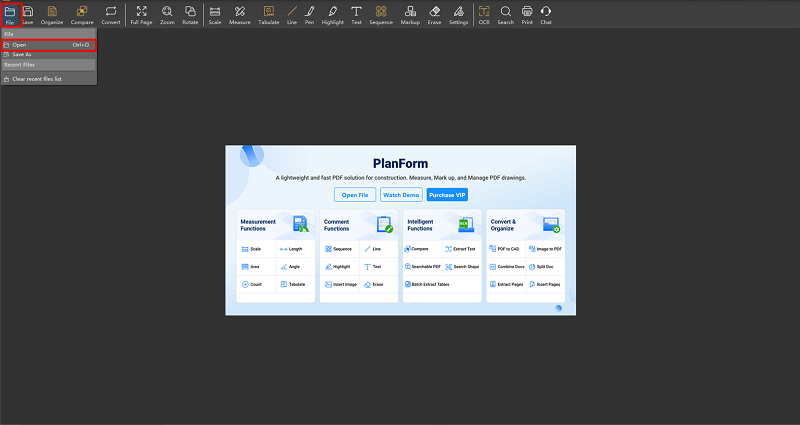
Task: Click Split Doc under Convert & Organize
Action: coord(541,267)
